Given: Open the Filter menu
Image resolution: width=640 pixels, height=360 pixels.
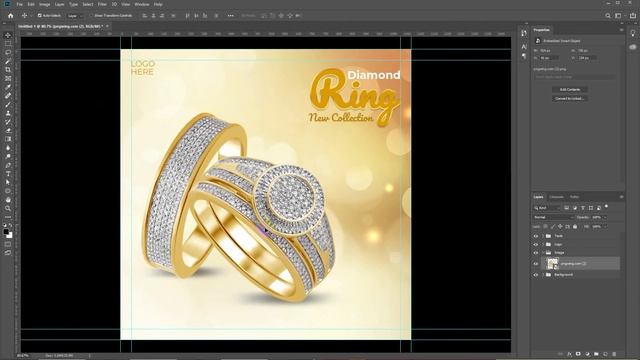Looking at the screenshot, I should point(102,4).
